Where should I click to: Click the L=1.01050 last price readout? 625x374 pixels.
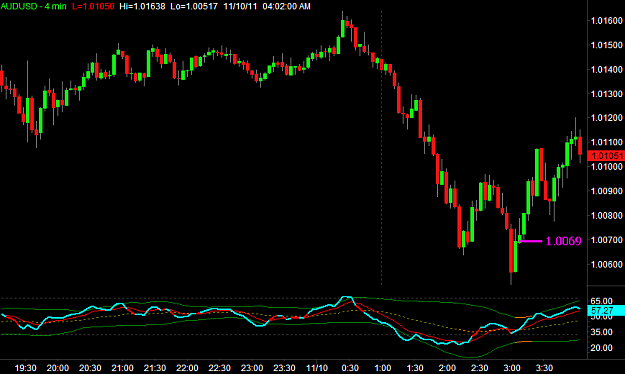pyautogui.click(x=93, y=6)
